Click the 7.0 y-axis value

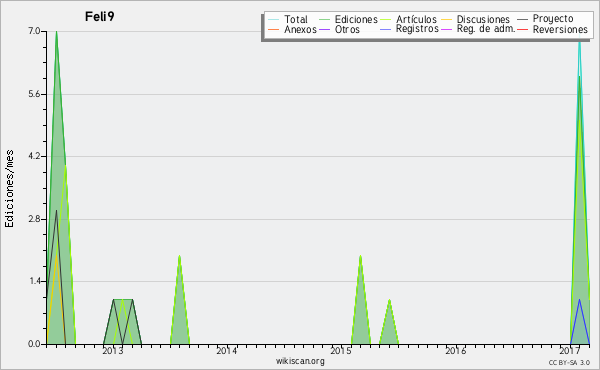(x=34, y=31)
